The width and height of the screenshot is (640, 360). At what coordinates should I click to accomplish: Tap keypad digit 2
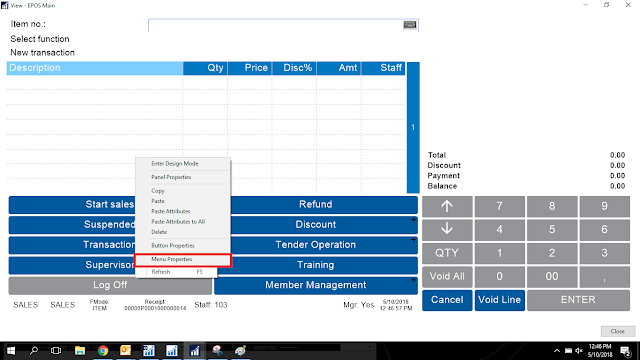(552, 253)
